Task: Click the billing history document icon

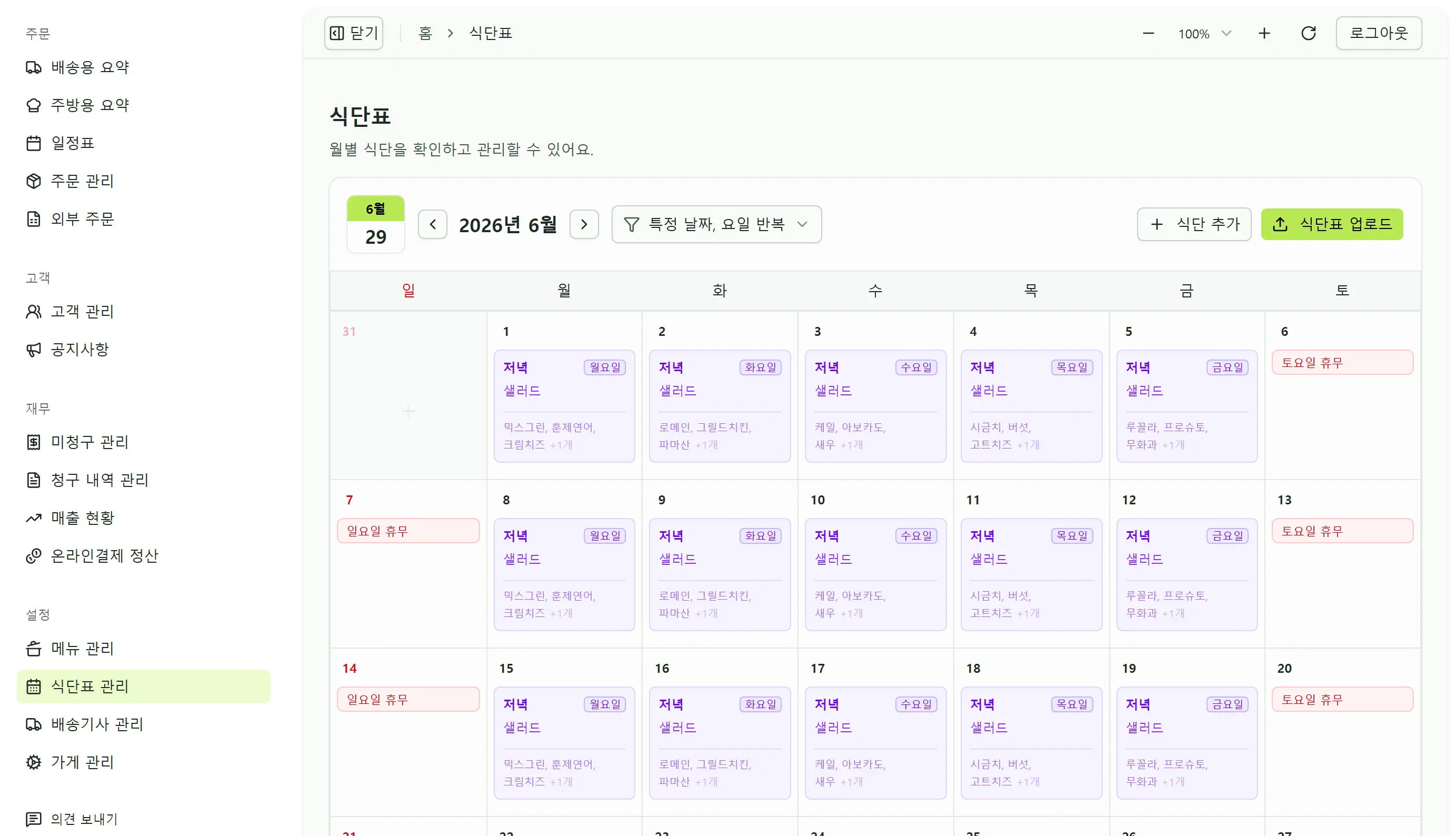Action: click(33, 480)
